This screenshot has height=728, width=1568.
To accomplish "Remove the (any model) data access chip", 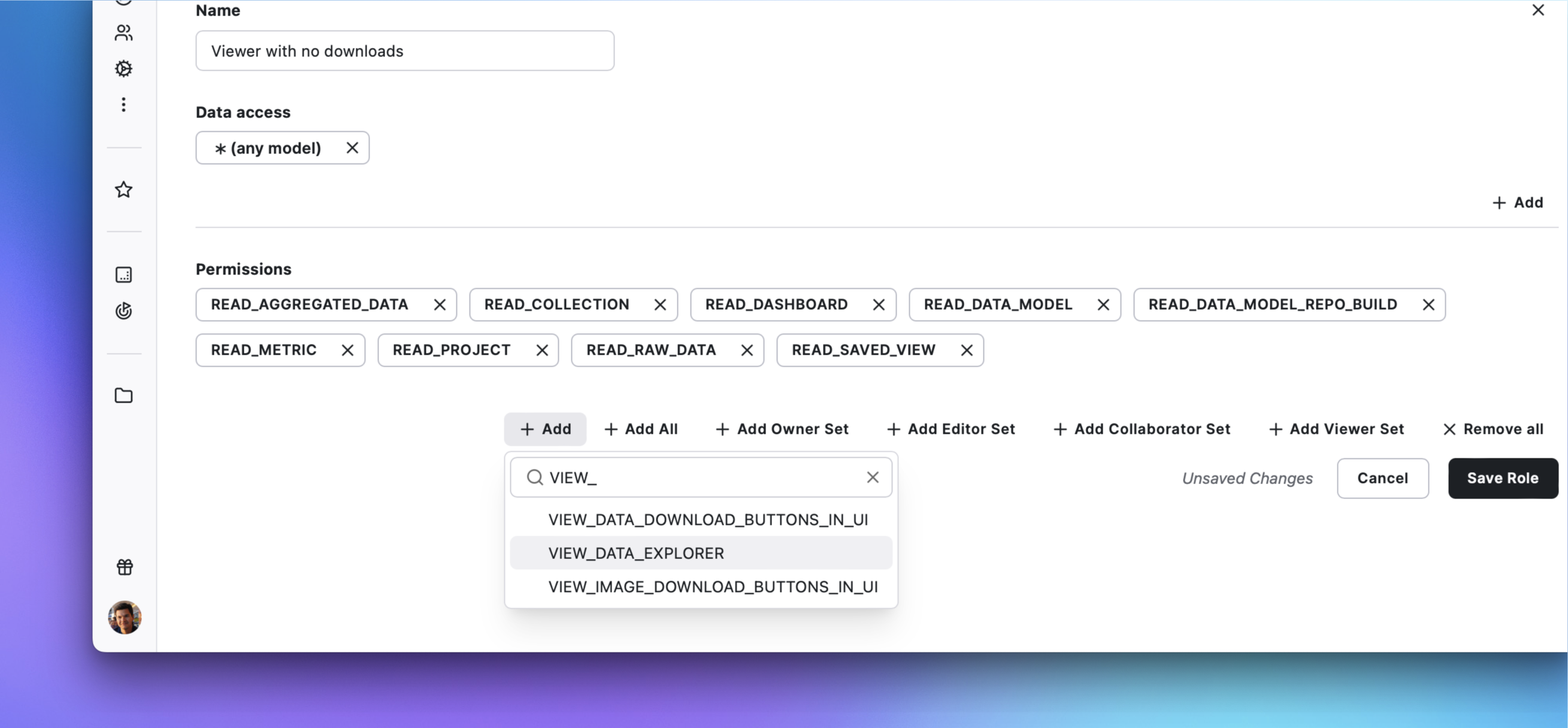I will tap(352, 148).
